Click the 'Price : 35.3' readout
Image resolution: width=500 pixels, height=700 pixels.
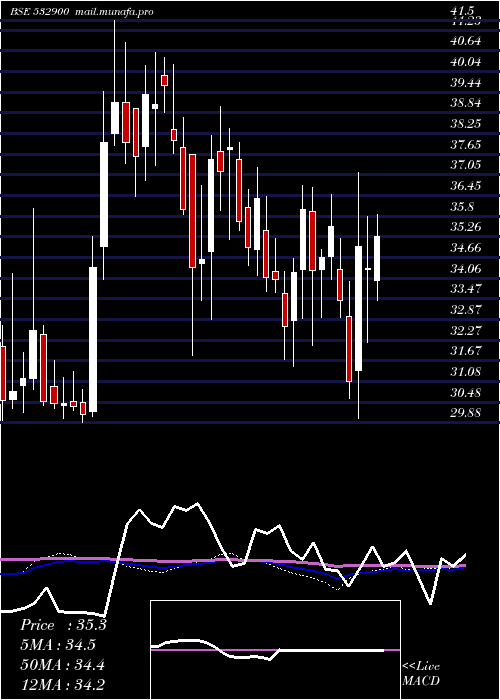(63, 625)
